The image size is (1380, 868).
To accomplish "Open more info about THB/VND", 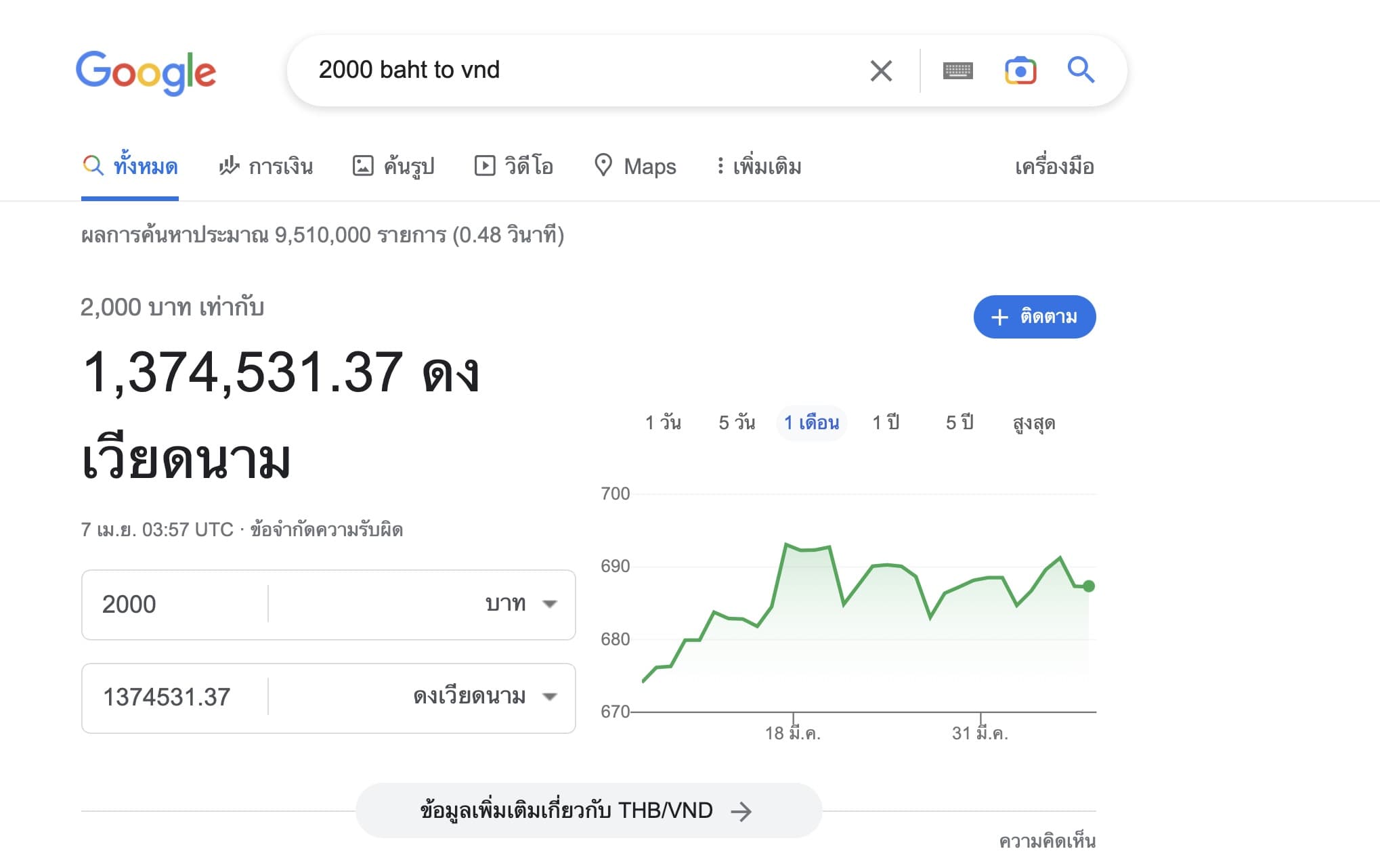I will pyautogui.click(x=588, y=810).
